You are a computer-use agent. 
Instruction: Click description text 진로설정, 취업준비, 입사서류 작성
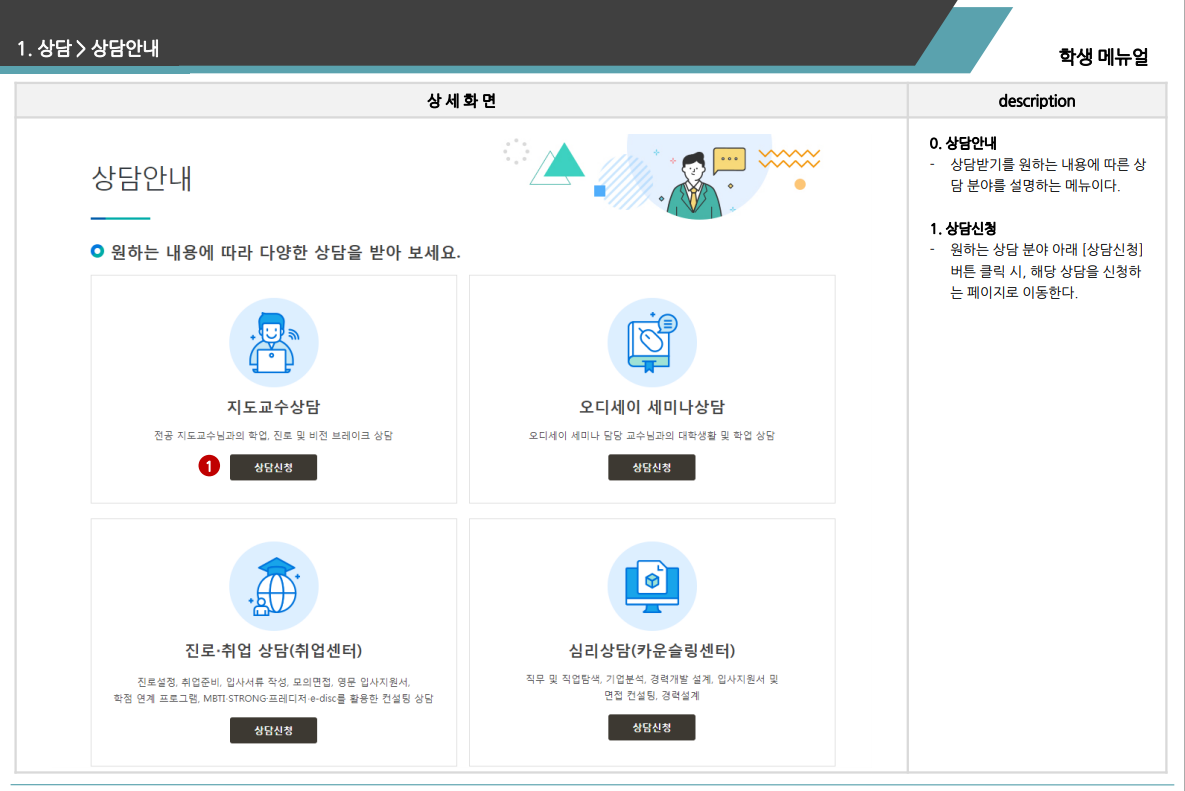(x=274, y=690)
